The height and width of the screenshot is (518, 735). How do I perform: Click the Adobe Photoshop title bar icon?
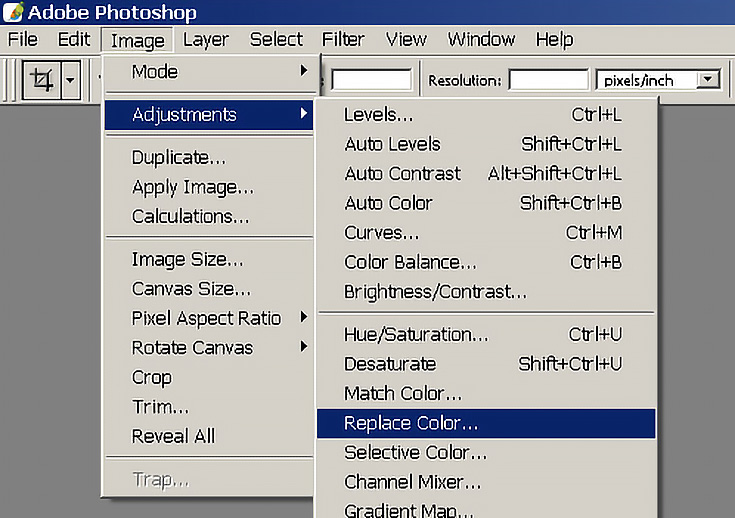pyautogui.click(x=13, y=12)
